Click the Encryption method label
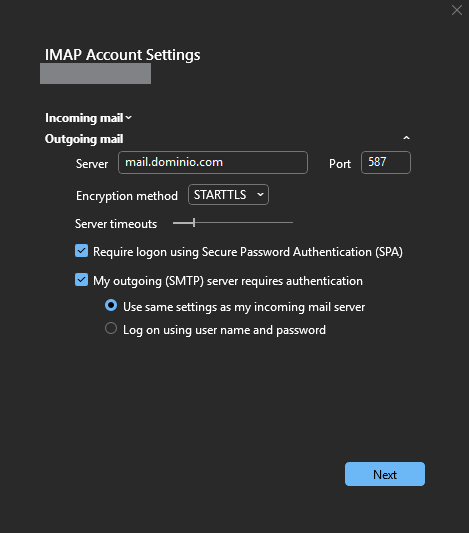Viewport: 469px width, 533px height. 127,196
